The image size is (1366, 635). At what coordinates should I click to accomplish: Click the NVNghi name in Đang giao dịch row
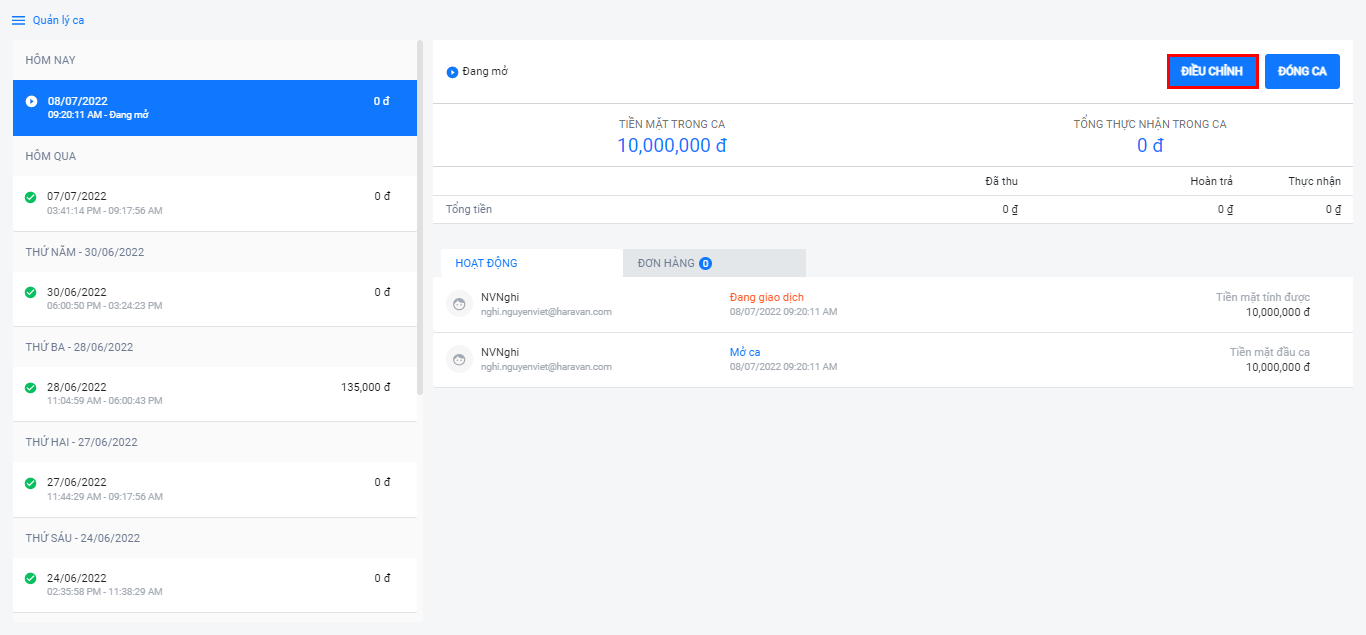pyautogui.click(x=500, y=297)
